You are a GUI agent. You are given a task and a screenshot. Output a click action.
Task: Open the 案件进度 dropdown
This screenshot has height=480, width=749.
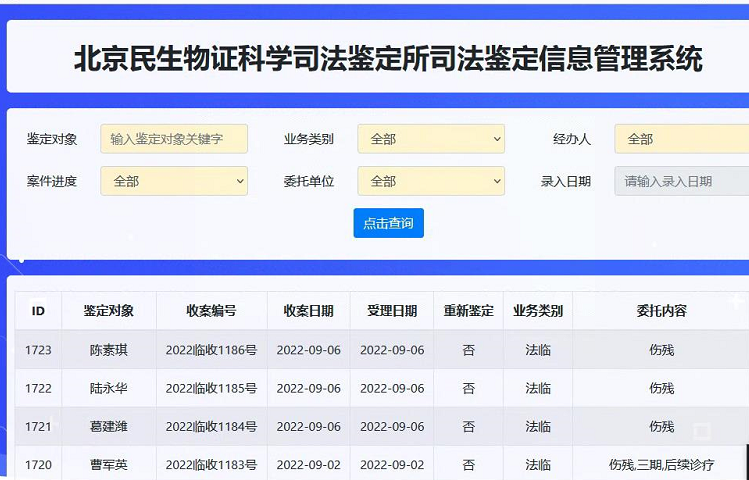tap(174, 181)
